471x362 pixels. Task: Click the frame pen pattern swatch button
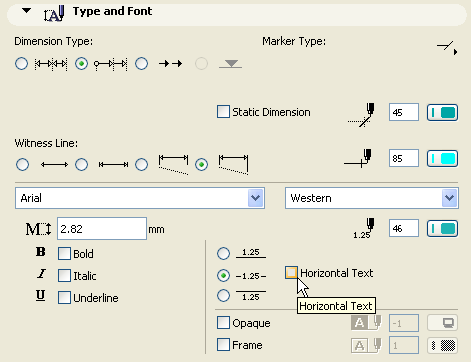click(x=443, y=345)
